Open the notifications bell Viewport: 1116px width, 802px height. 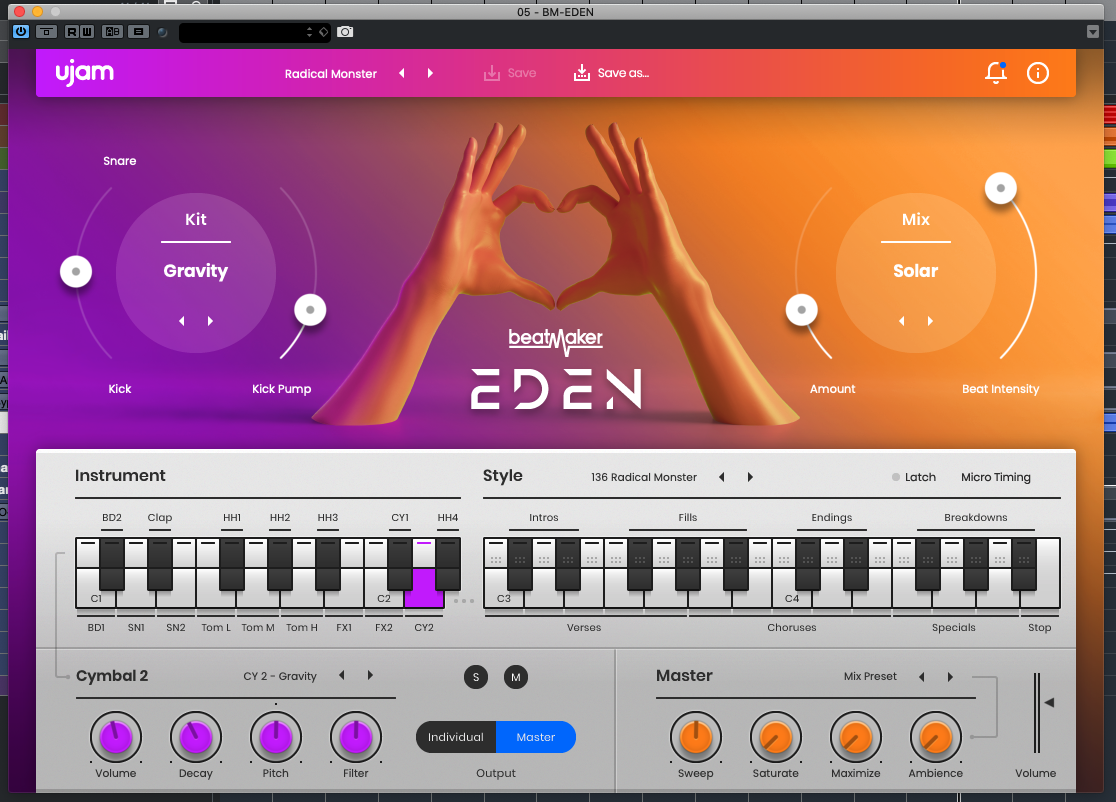(x=995, y=73)
